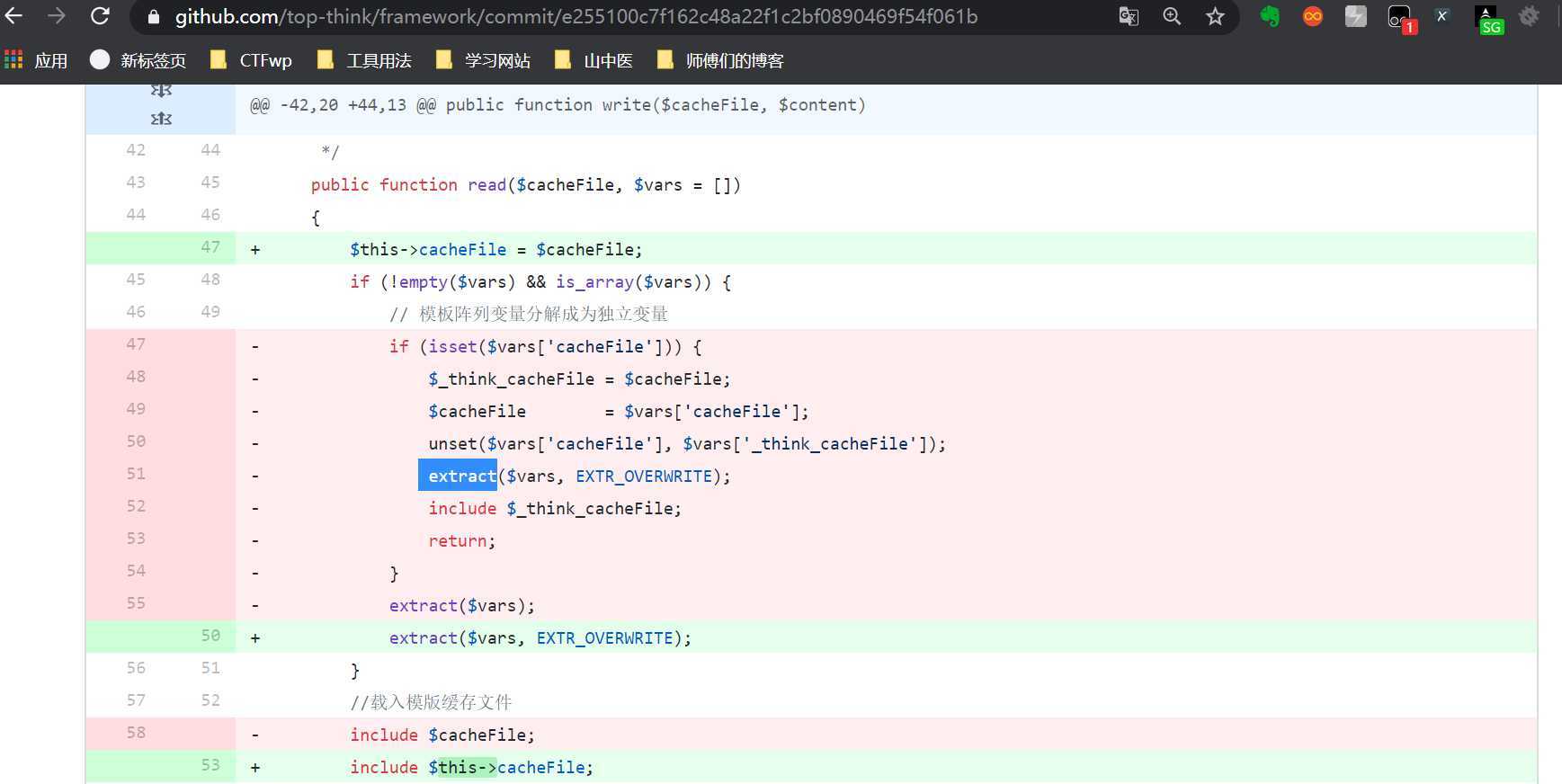
Task: Click the 'public function read' line
Action: (526, 185)
